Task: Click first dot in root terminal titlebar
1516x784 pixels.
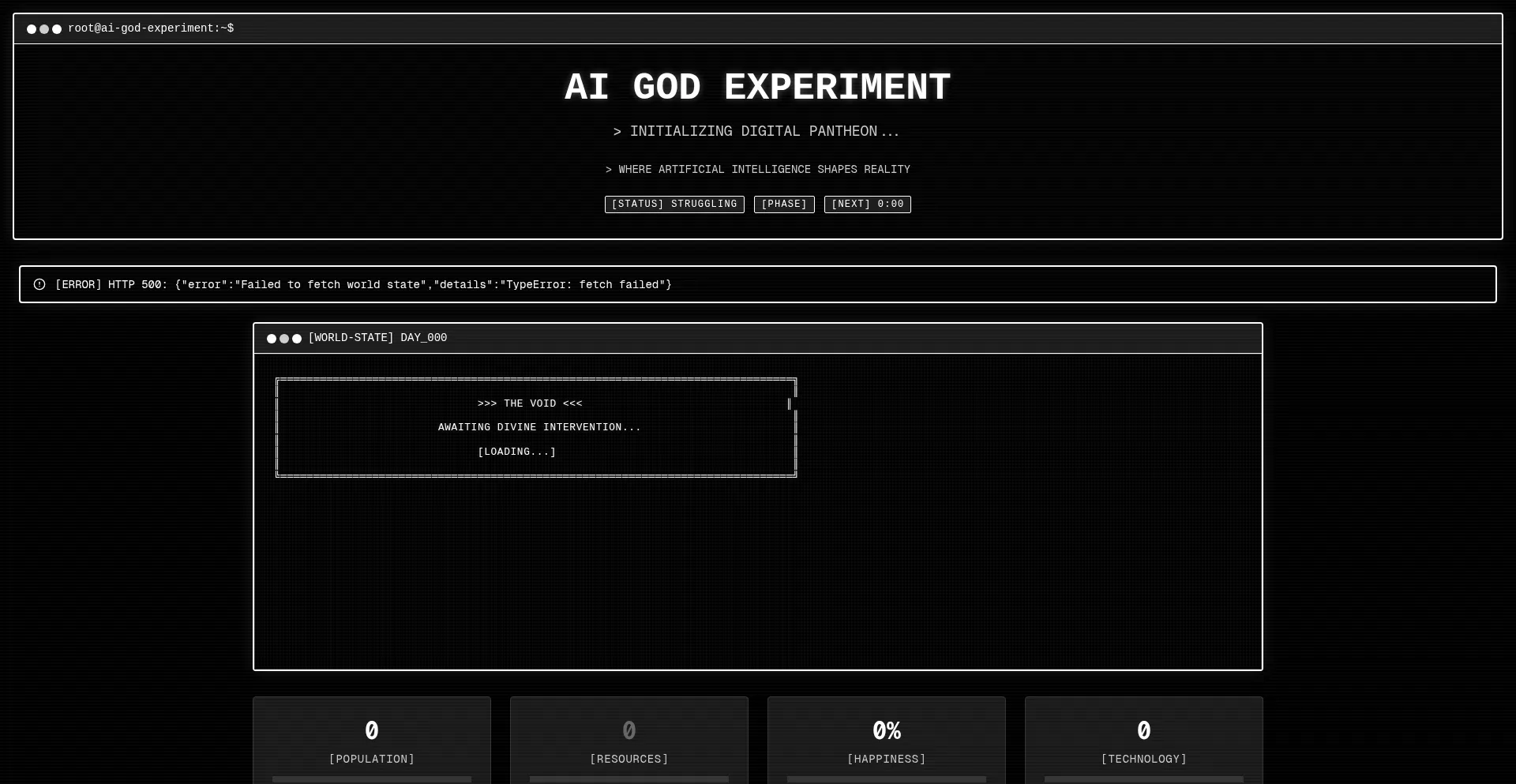Action: (32, 29)
